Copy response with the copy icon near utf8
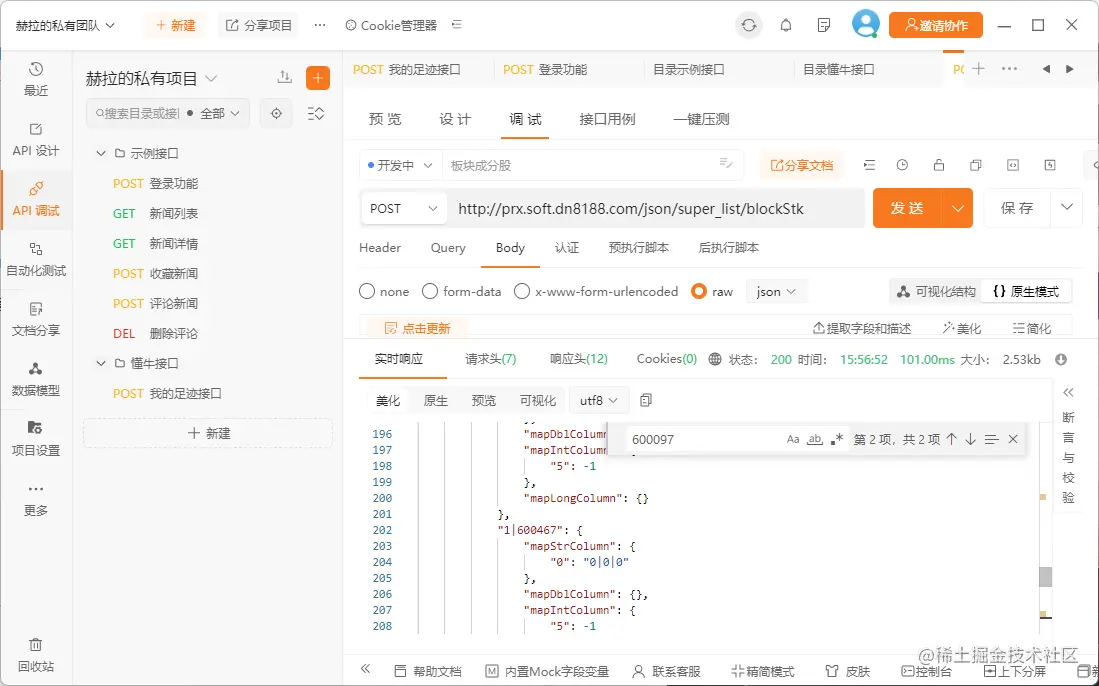The width and height of the screenshot is (1099, 686). click(646, 400)
